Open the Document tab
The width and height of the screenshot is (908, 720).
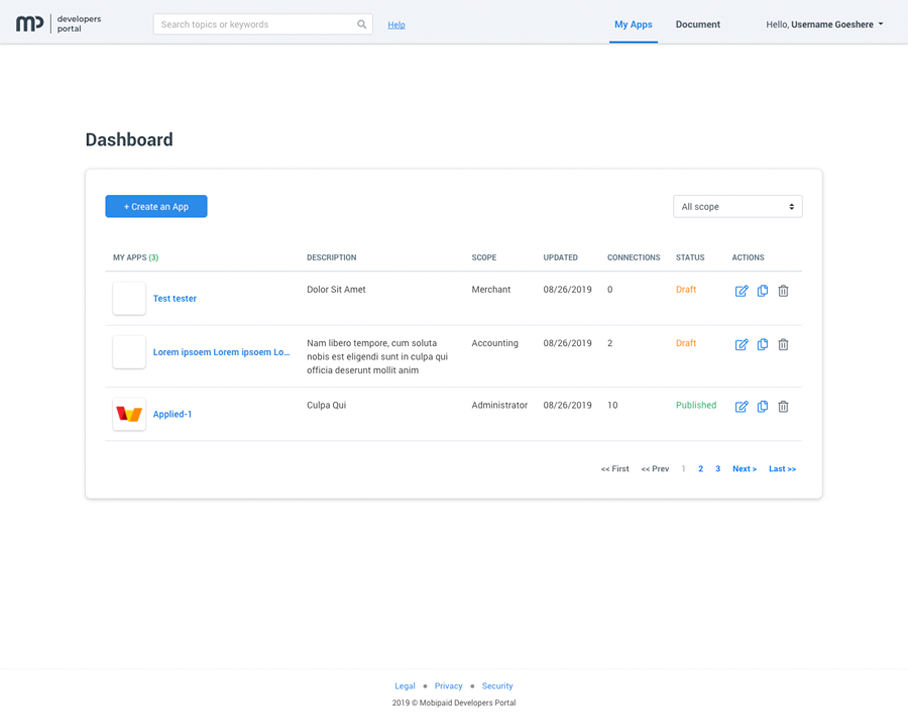coord(698,24)
